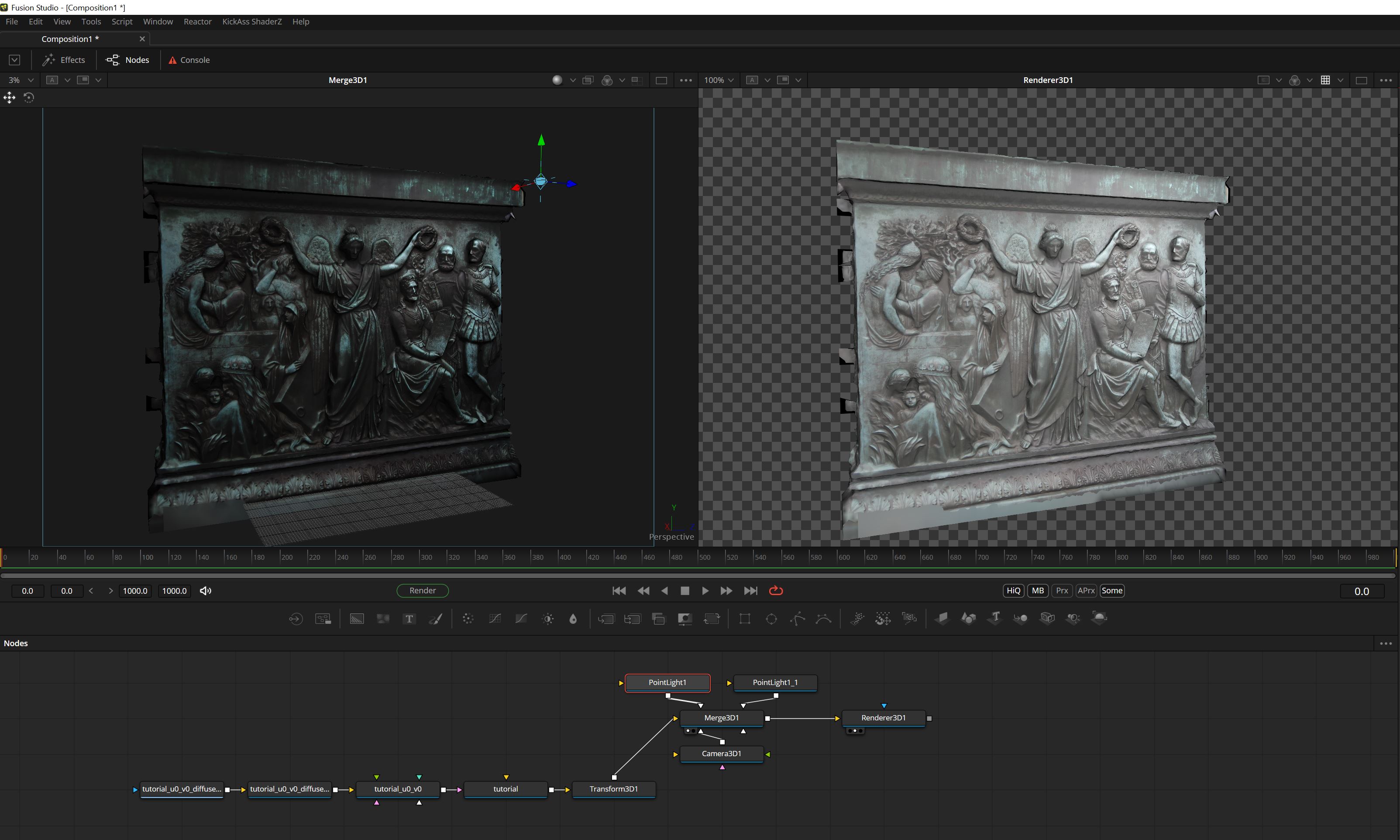This screenshot has width=1400, height=840.
Task: Open the workspace layout dropdown beside Effects
Action: [15, 60]
